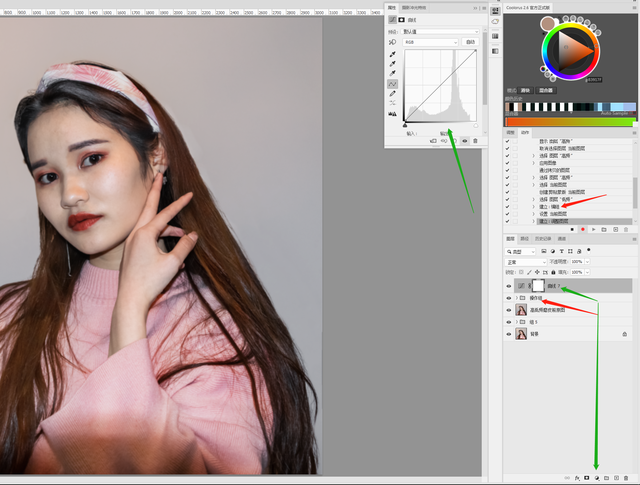Select the black point eyedropper in Curves
The height and width of the screenshot is (485, 640).
click(x=392, y=53)
